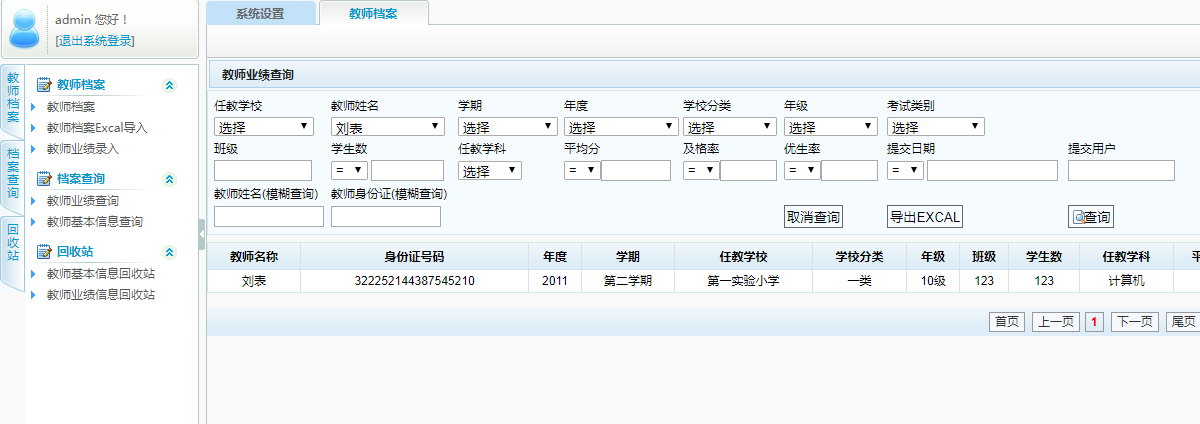Switch to the 系统设置 tab
1200x424 pixels.
coord(260,13)
